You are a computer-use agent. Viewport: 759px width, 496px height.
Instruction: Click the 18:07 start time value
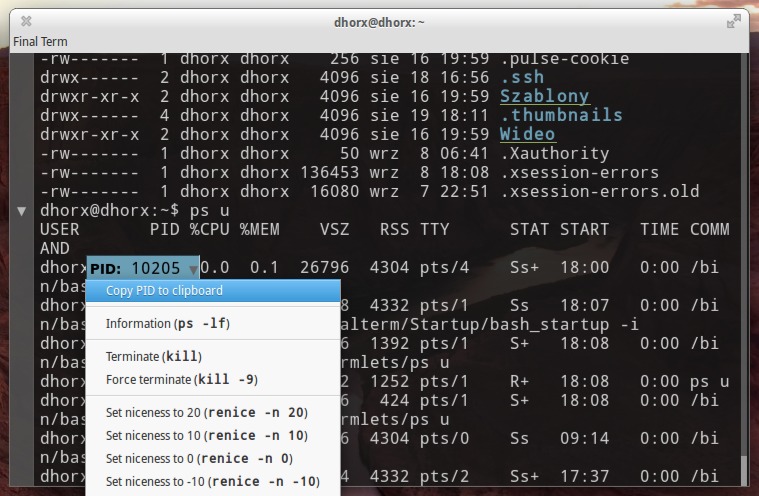585,305
